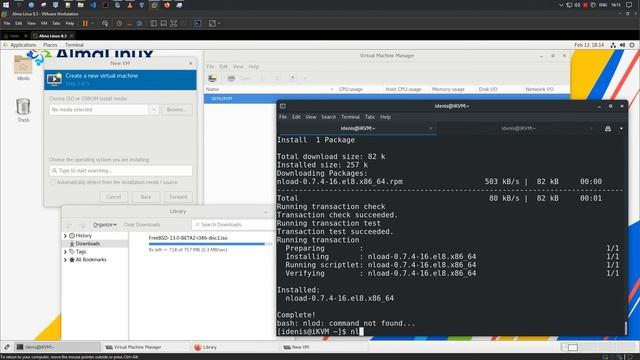Open VMware Tabs menu
This screenshot has width=640, height=360.
point(56,23)
